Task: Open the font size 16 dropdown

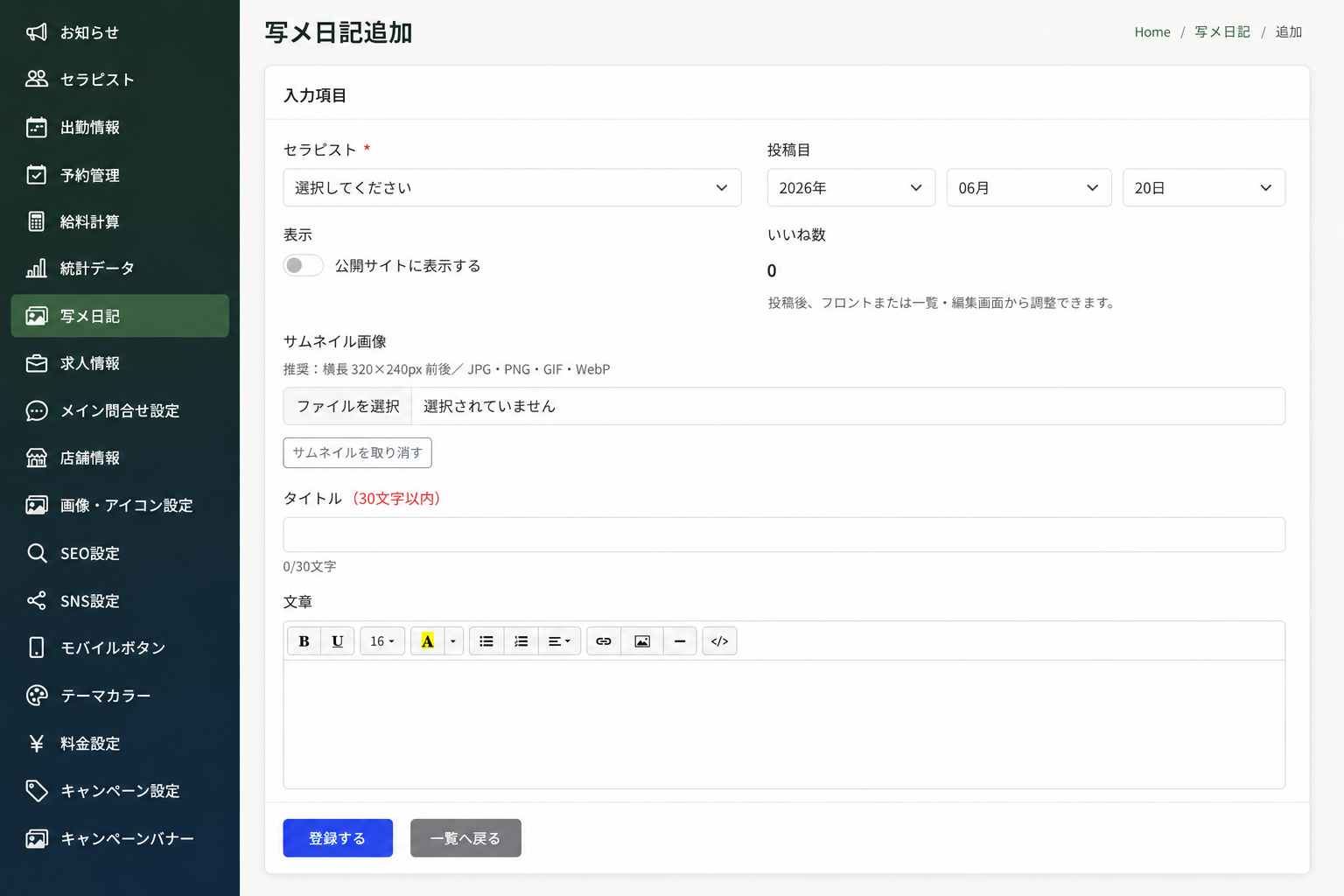Action: [382, 641]
